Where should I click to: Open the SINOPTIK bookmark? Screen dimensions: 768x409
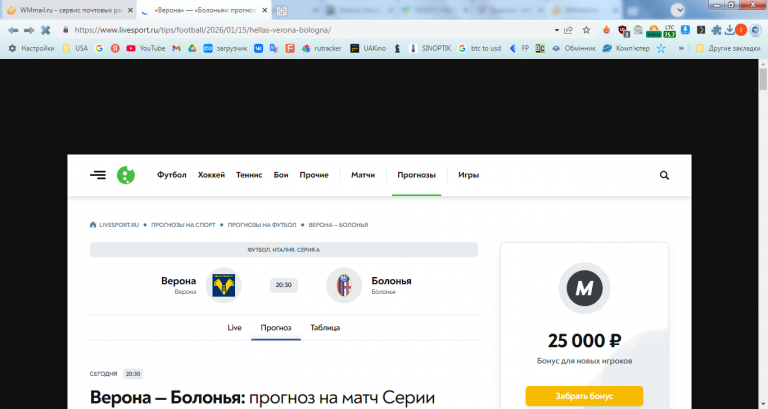pos(431,48)
